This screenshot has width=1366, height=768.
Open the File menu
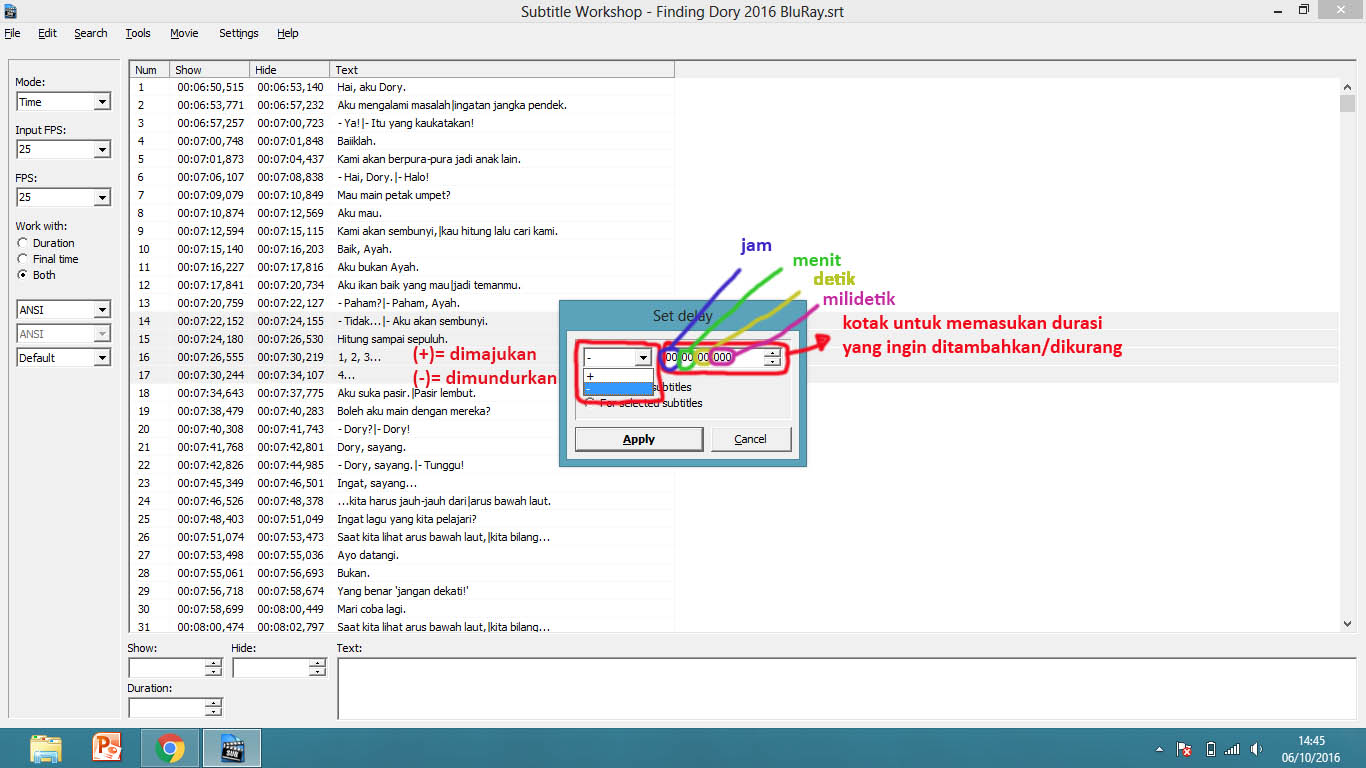(12, 33)
